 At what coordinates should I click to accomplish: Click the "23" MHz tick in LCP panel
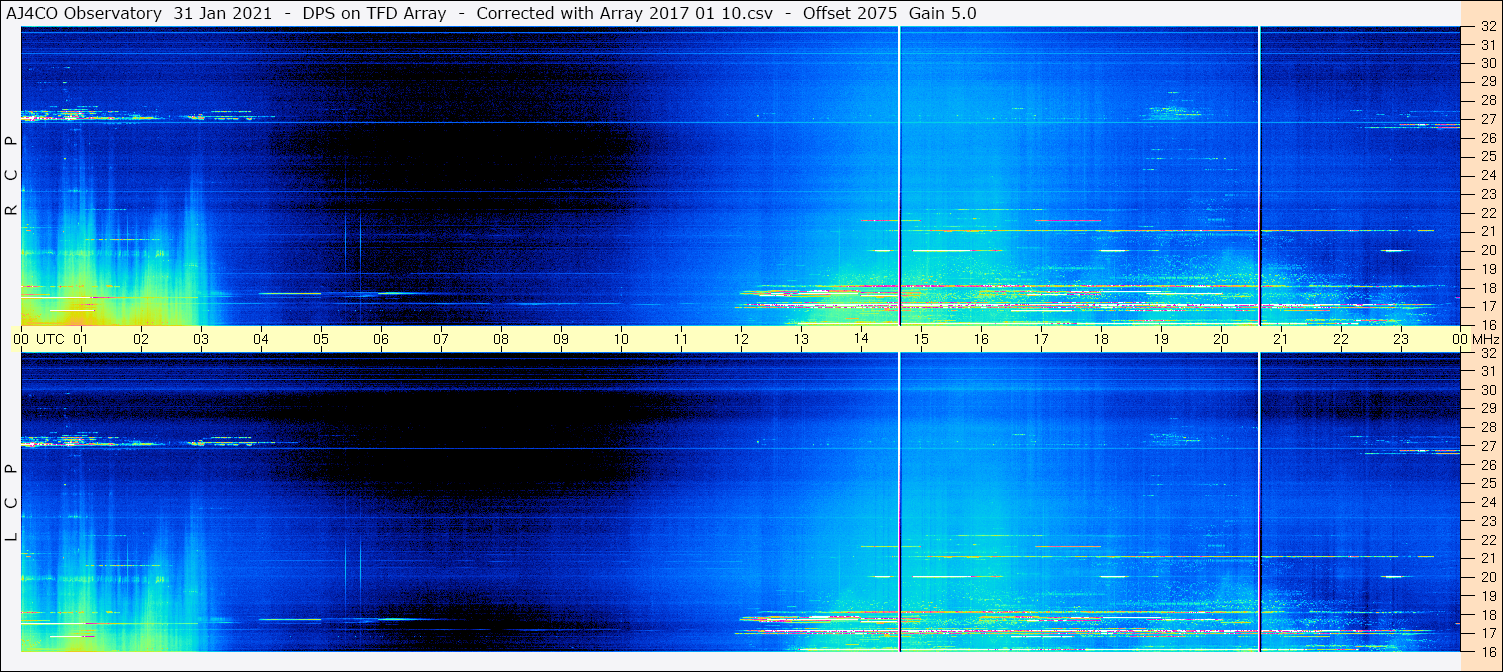tap(1487, 521)
